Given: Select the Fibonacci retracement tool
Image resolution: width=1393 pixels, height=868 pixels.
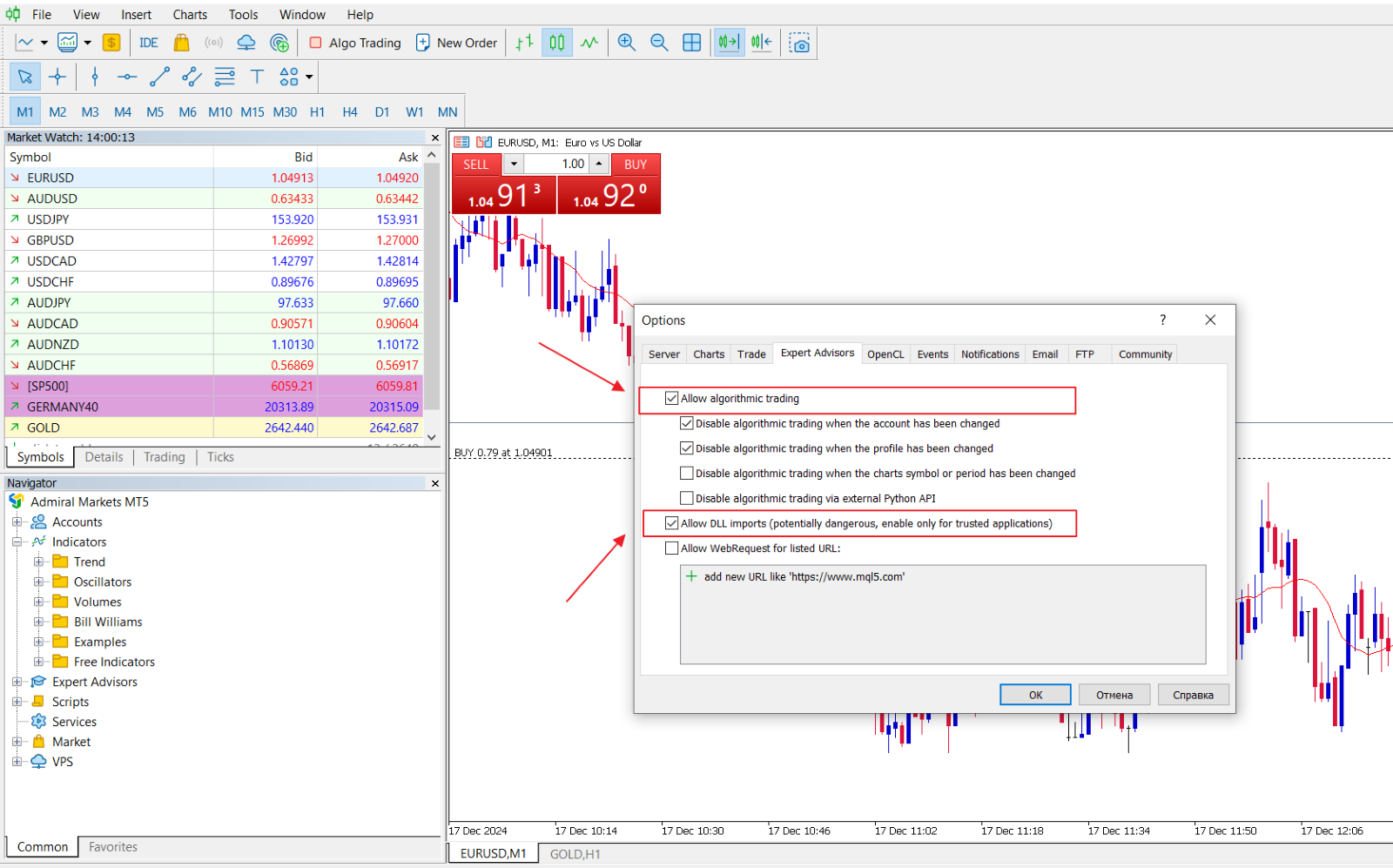Looking at the screenshot, I should click(x=225, y=77).
